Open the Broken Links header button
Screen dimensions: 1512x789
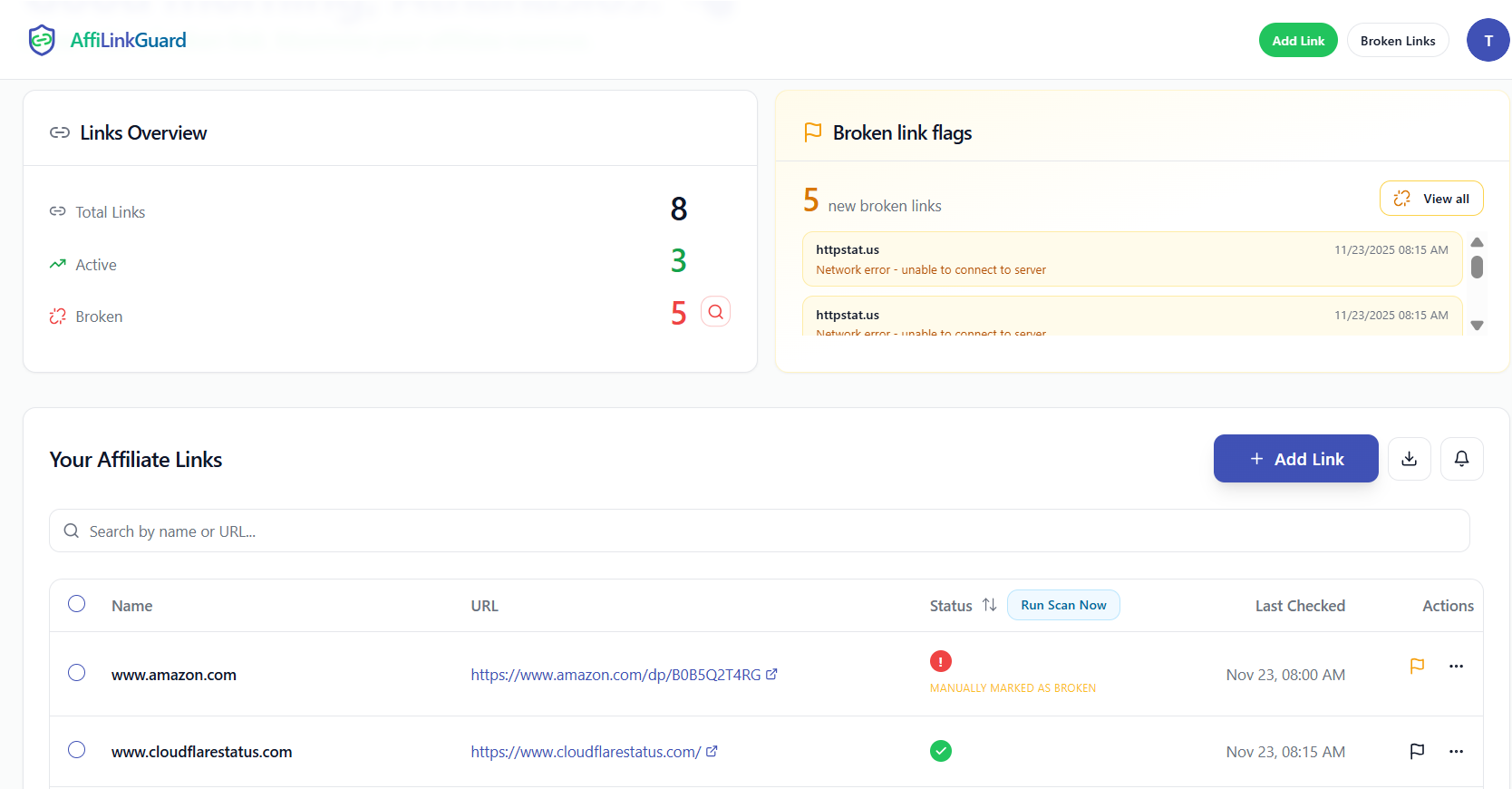pyautogui.click(x=1398, y=41)
